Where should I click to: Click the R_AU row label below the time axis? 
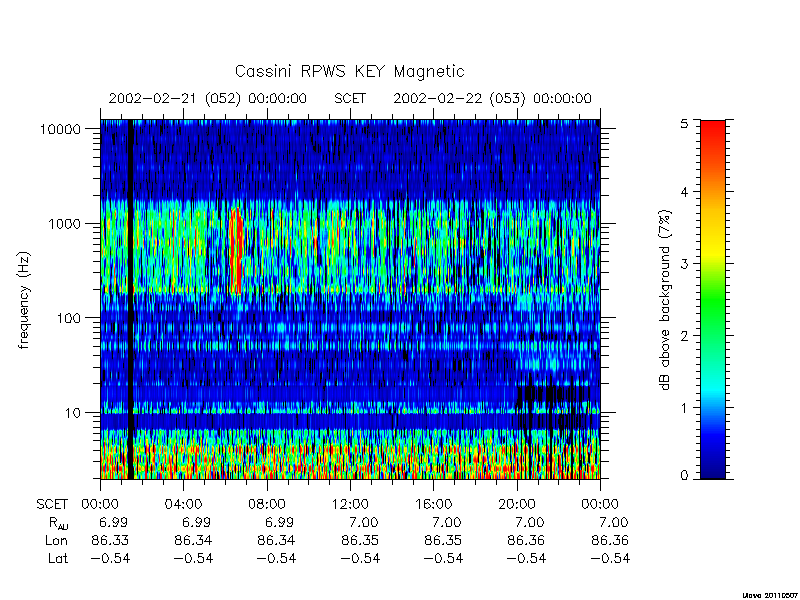(x=58, y=523)
